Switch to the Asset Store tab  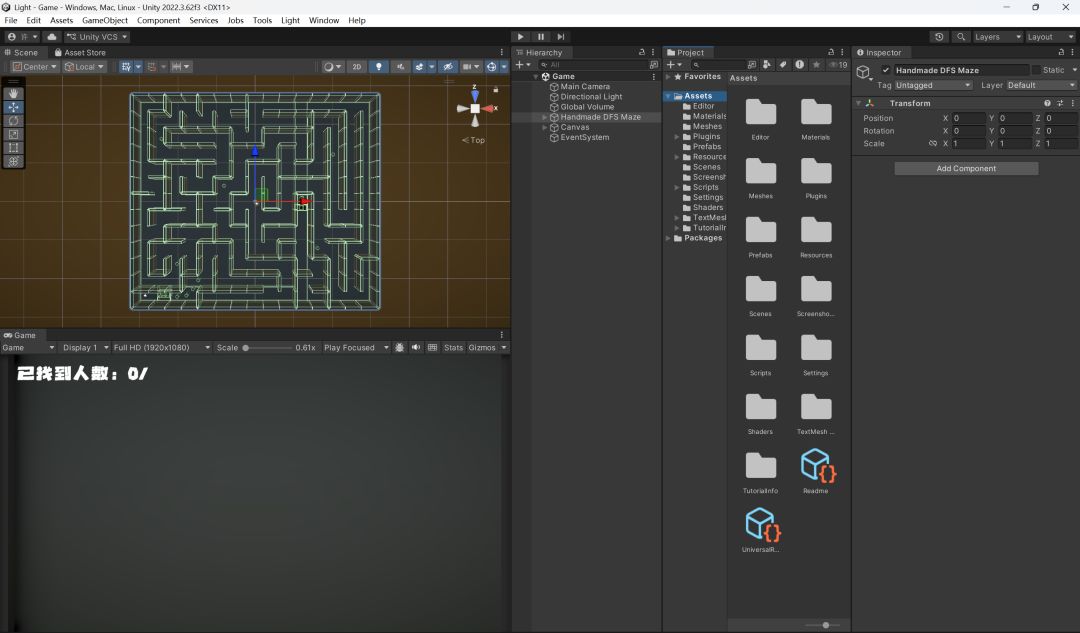click(81, 52)
